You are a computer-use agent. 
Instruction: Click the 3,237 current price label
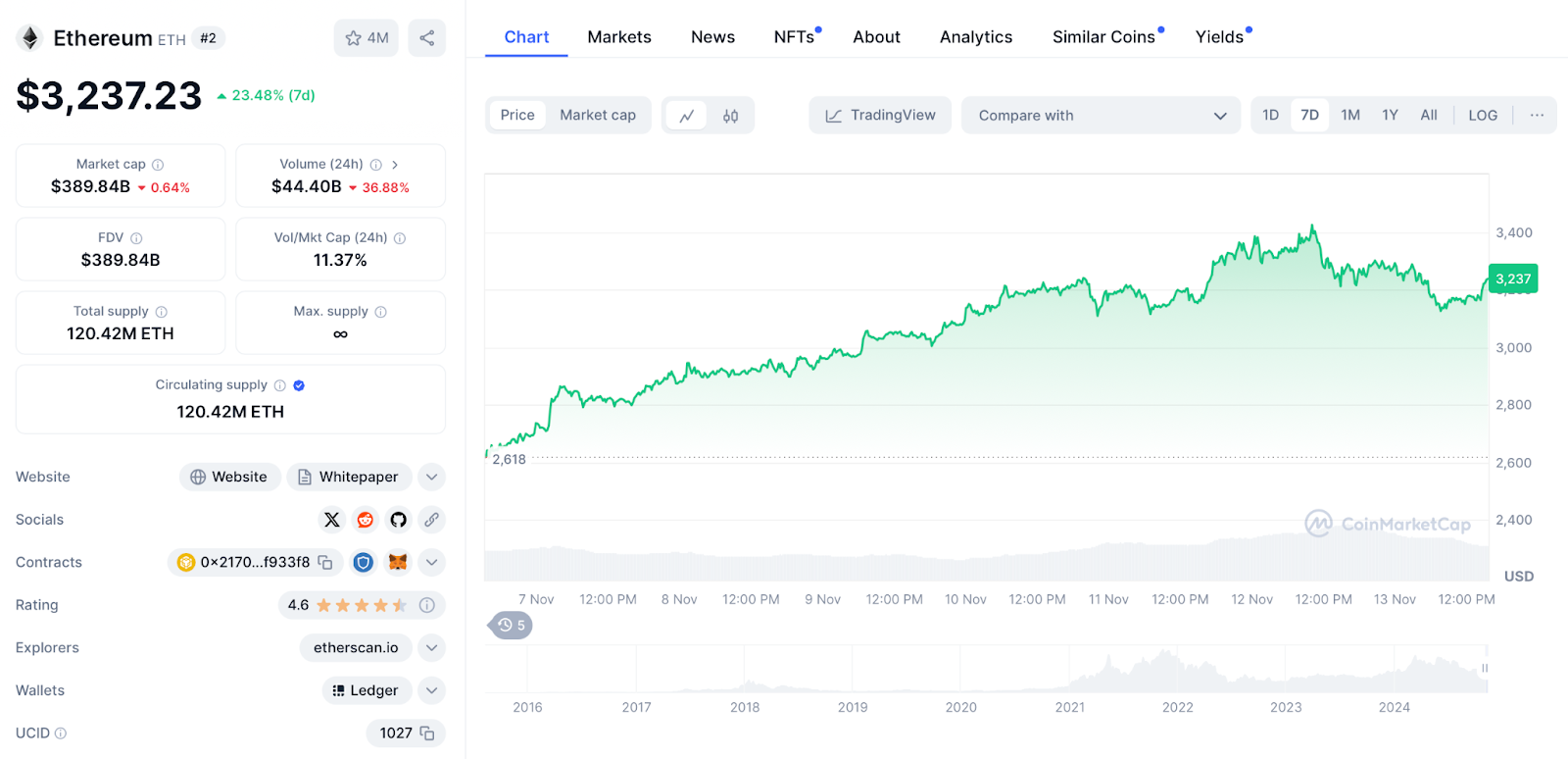coord(1513,279)
